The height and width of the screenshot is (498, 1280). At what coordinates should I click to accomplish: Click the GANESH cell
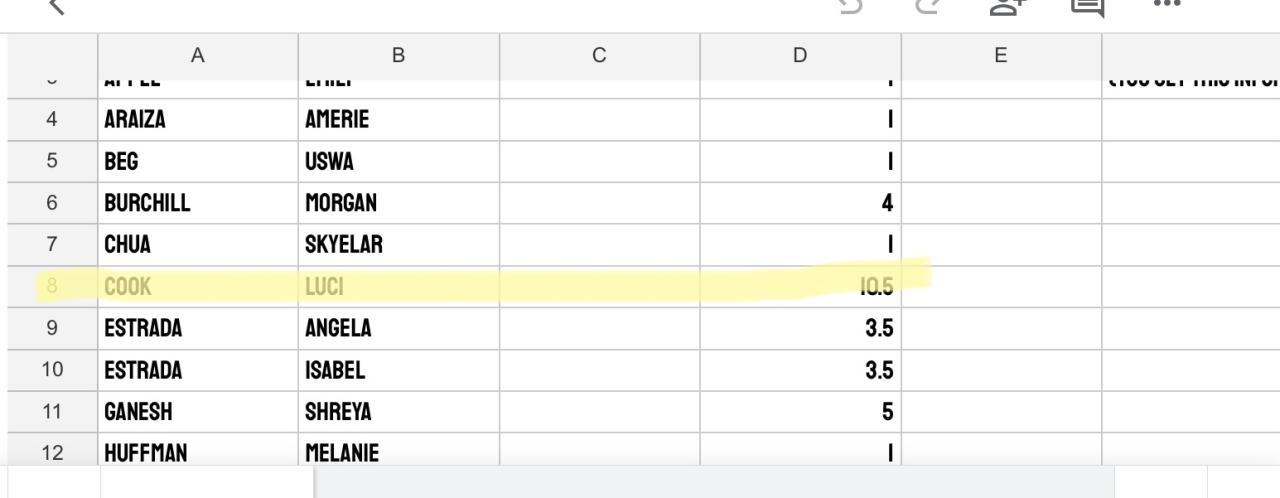pyautogui.click(x=198, y=412)
